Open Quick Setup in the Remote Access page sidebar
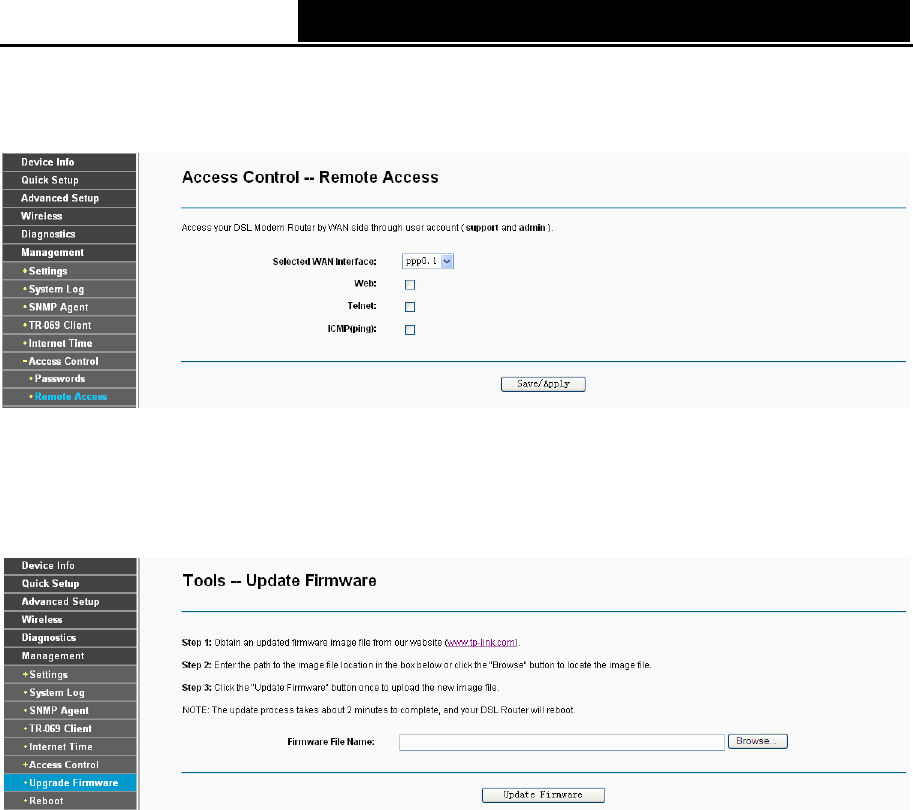913x810 pixels. coord(50,180)
